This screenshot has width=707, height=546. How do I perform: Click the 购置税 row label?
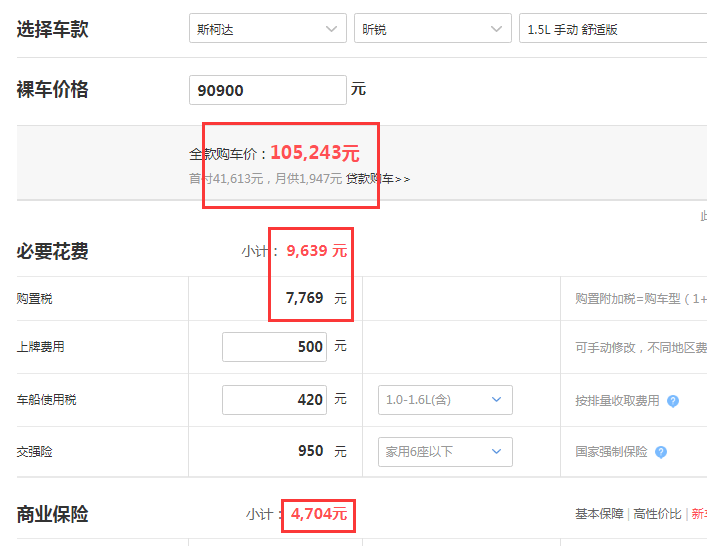click(x=35, y=298)
